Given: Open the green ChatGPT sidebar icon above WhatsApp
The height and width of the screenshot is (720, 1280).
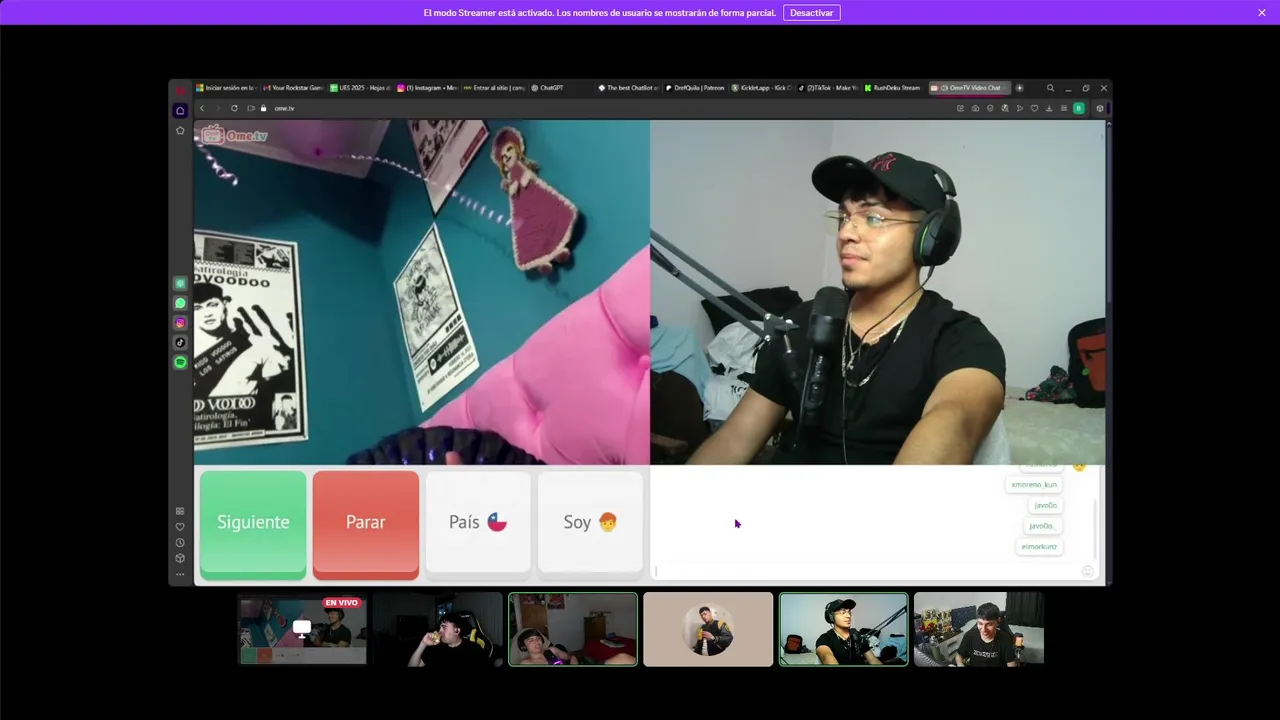Looking at the screenshot, I should [x=180, y=284].
